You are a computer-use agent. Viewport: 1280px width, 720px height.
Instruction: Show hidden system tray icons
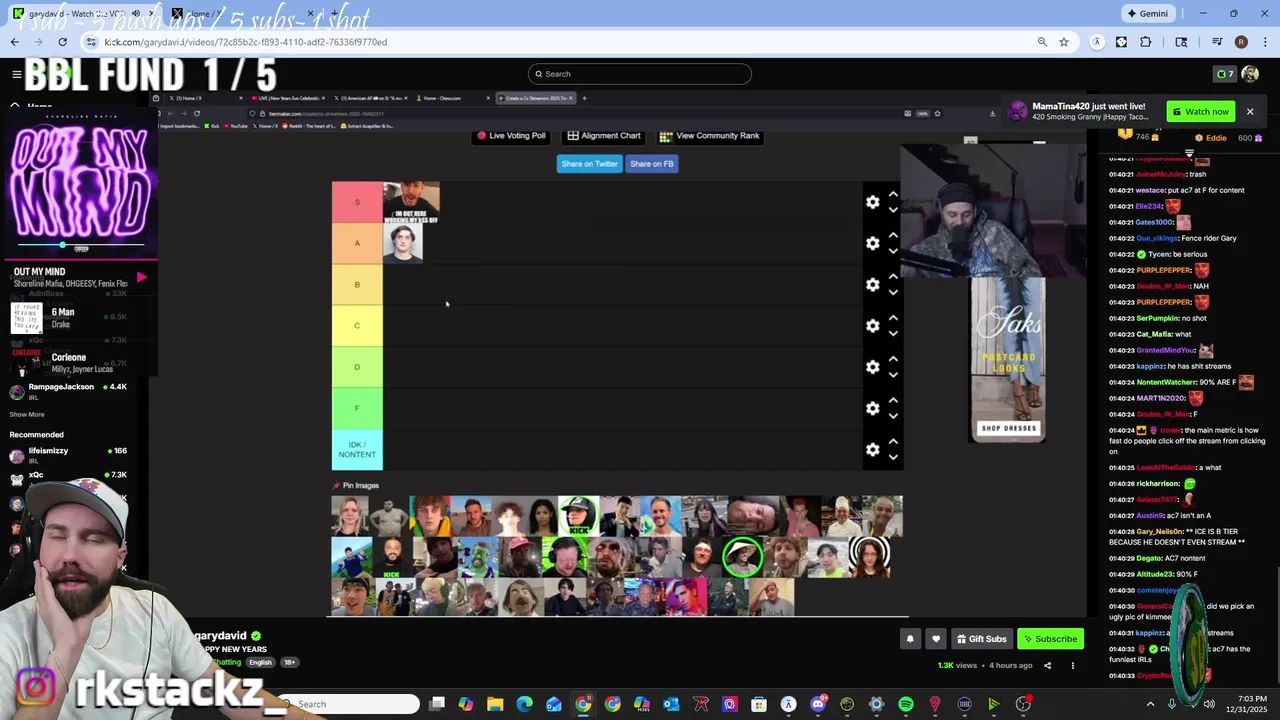click(x=1150, y=704)
